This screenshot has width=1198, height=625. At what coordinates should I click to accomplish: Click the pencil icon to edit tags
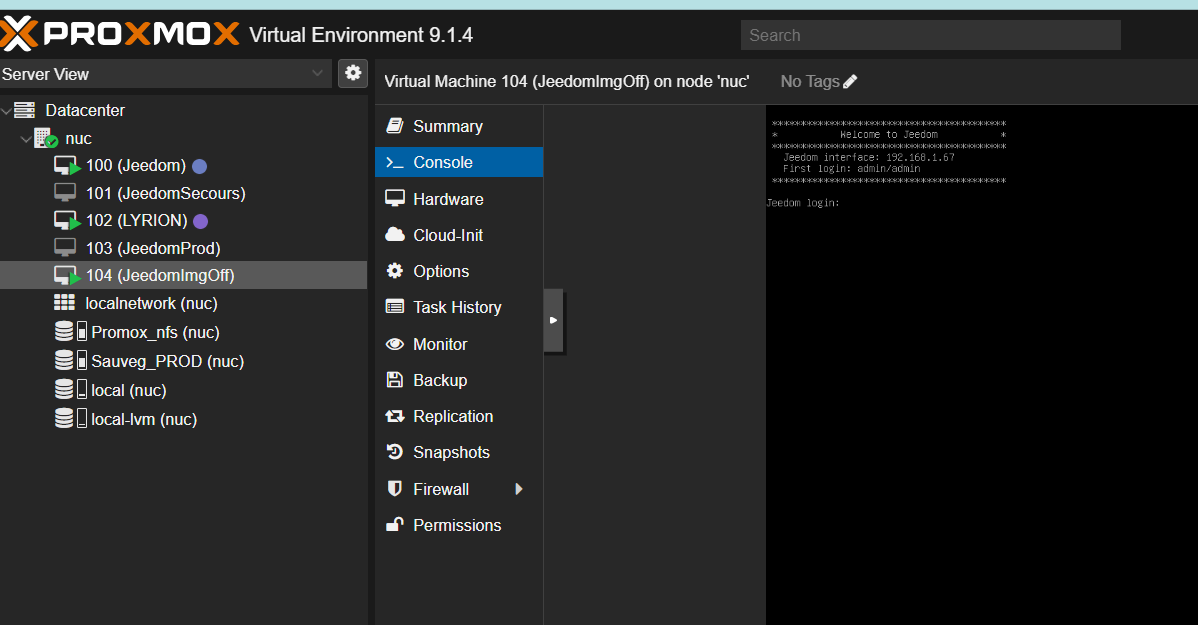point(850,82)
